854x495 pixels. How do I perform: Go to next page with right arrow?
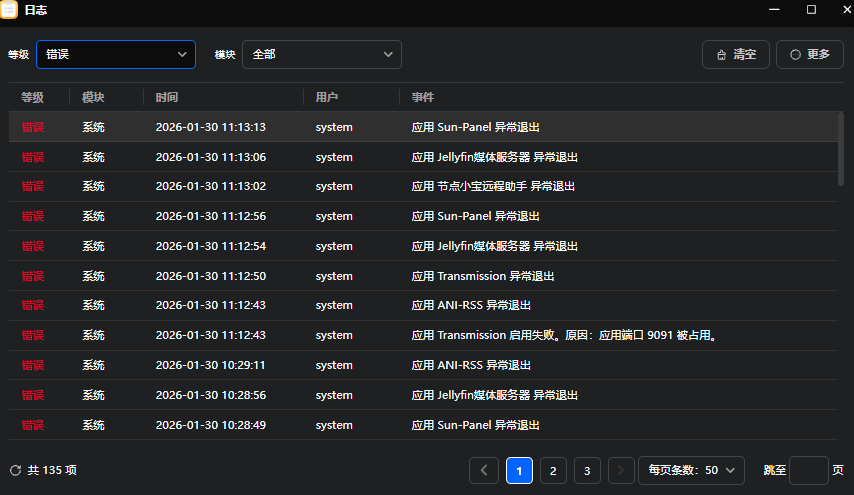[x=621, y=470]
